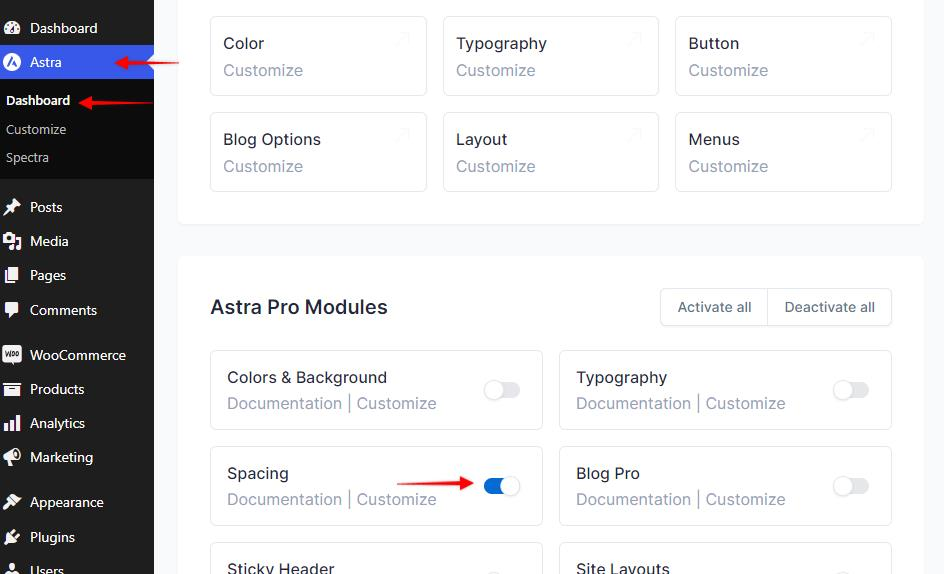Click the Marketing megaphone icon
The width and height of the screenshot is (944, 574).
click(x=12, y=457)
